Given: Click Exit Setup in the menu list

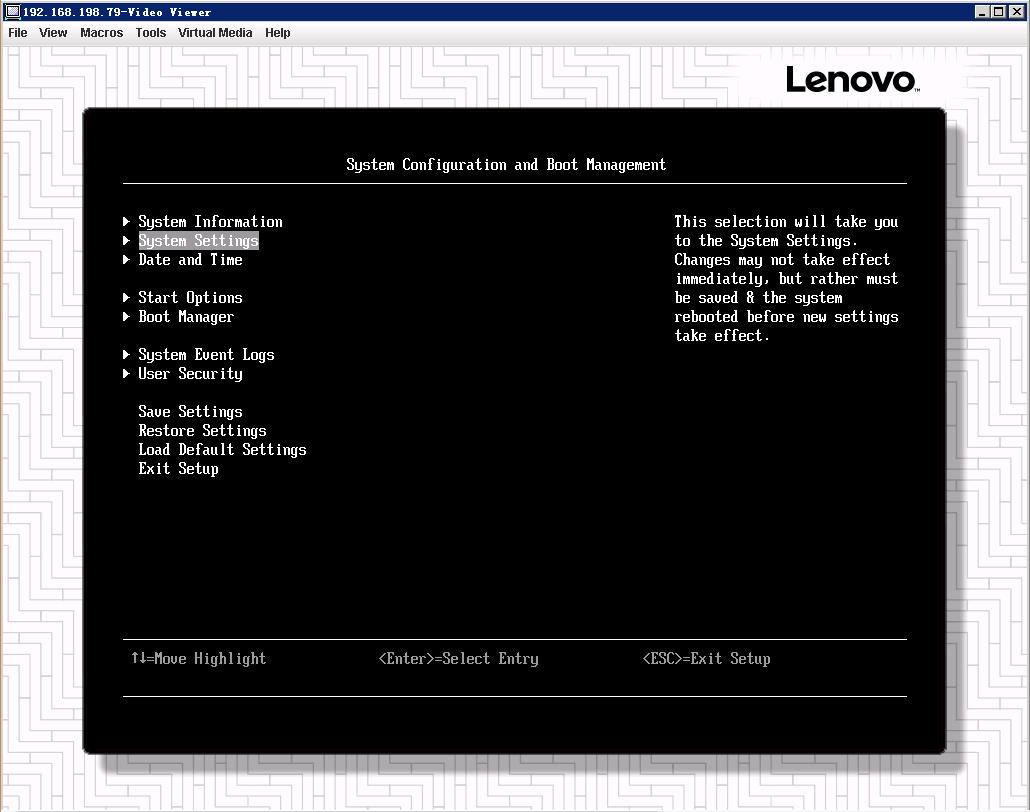Looking at the screenshot, I should (x=178, y=468).
